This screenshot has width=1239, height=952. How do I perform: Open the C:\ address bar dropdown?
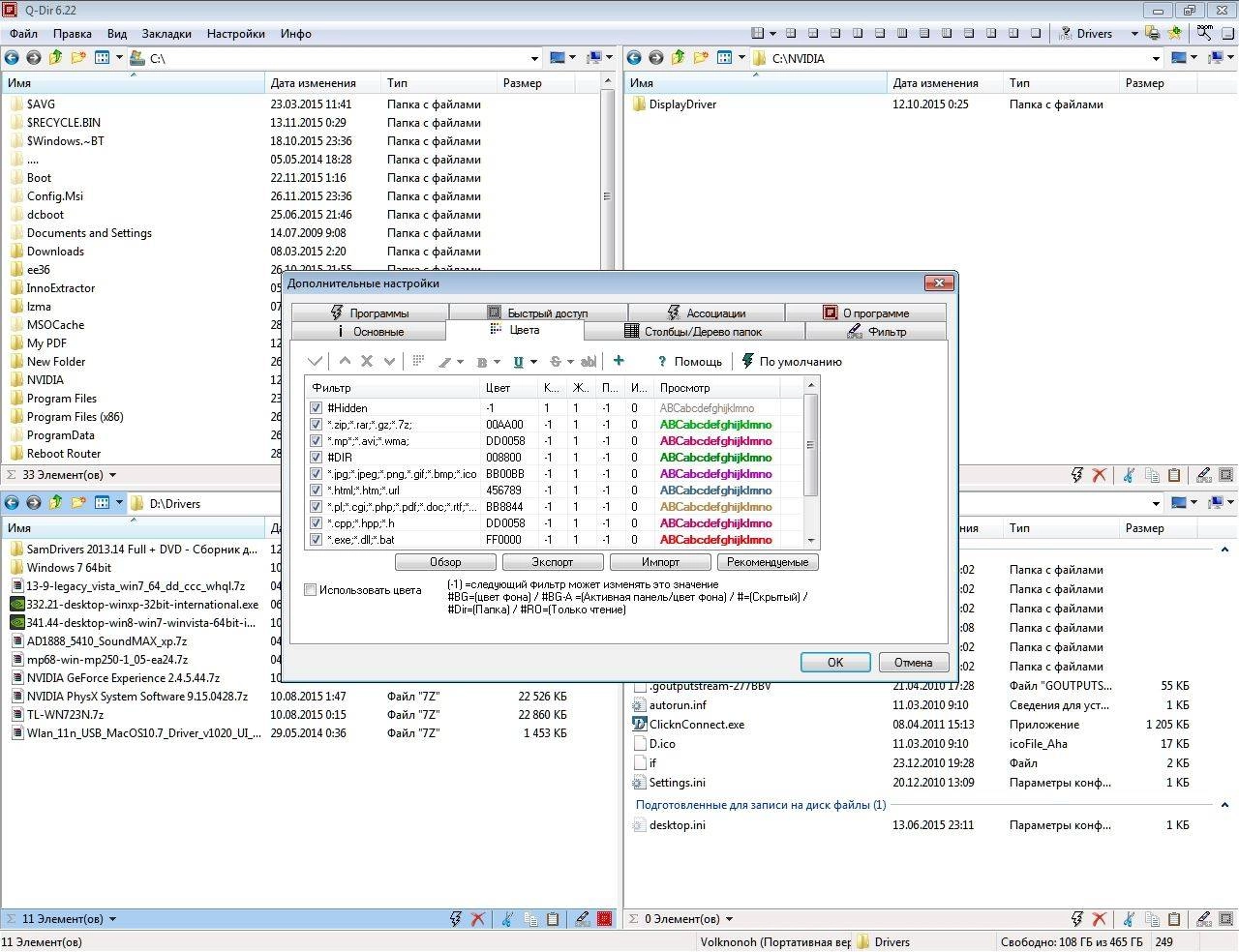(534, 59)
